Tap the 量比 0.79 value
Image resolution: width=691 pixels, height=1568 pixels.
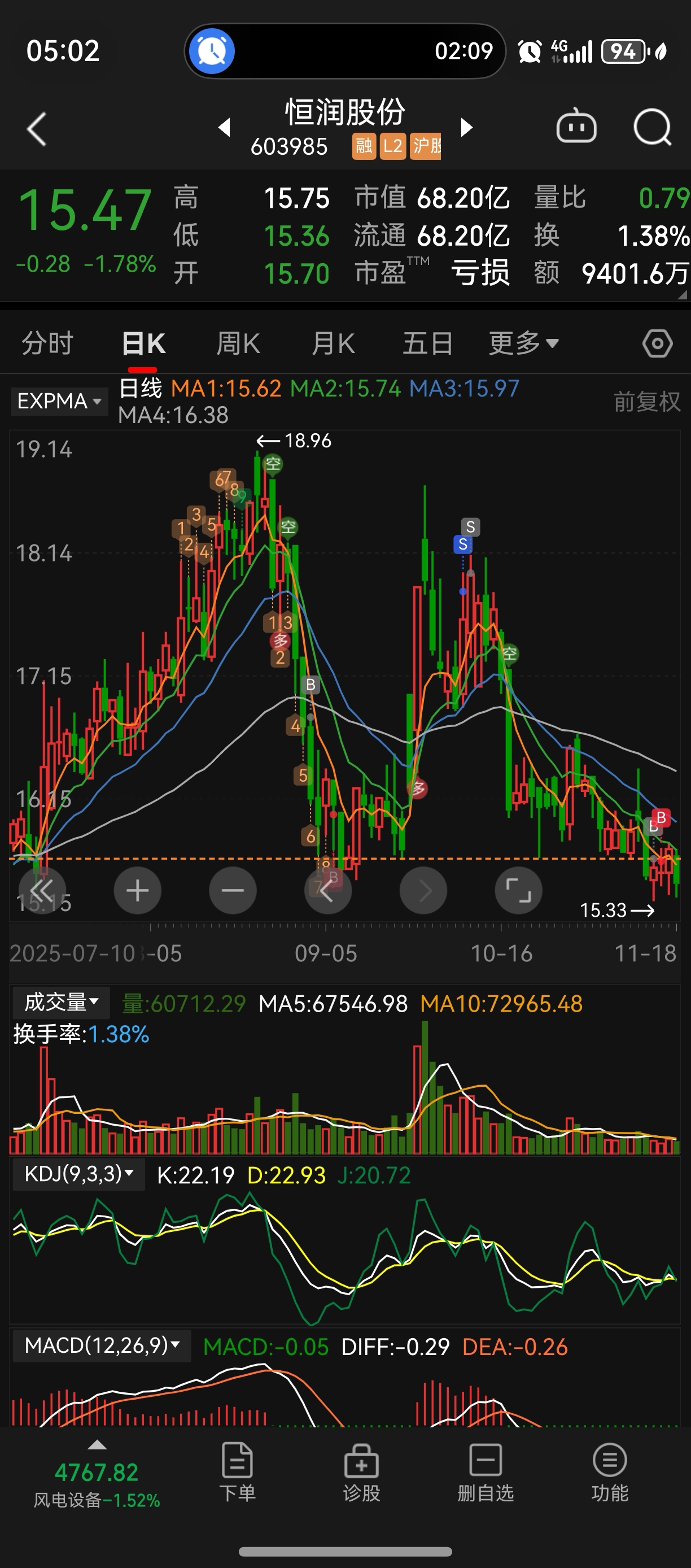(664, 198)
